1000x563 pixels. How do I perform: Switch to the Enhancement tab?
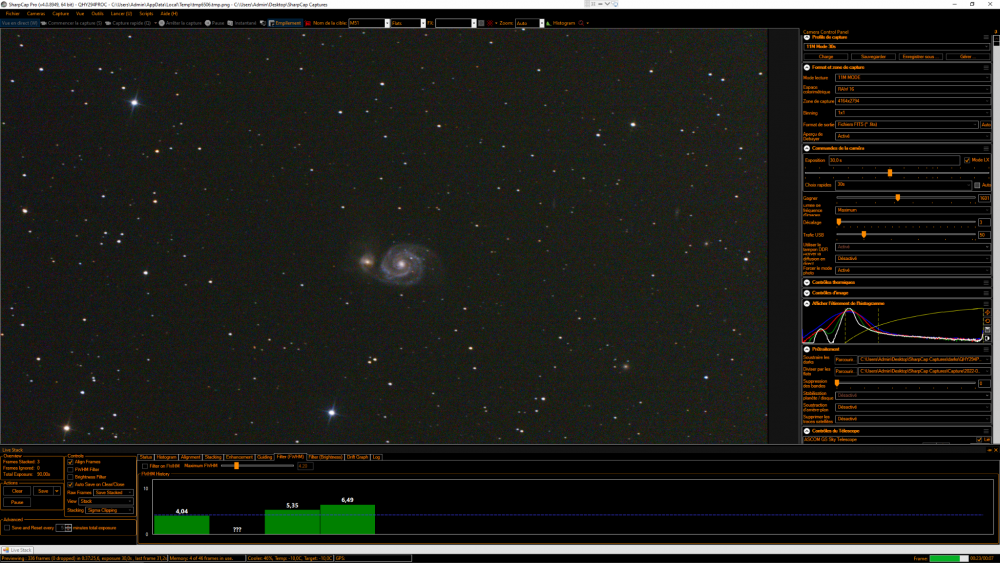tap(239, 457)
